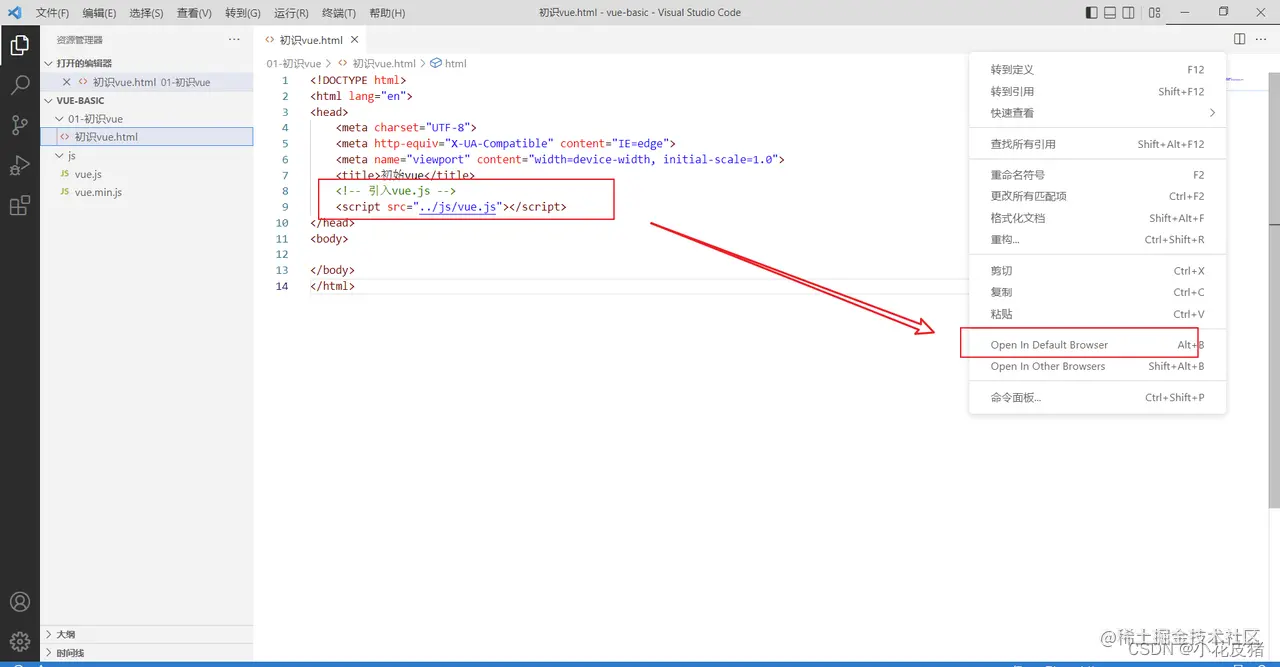
Task: Open the Manage gear icon
Action: pyautogui.click(x=19, y=641)
